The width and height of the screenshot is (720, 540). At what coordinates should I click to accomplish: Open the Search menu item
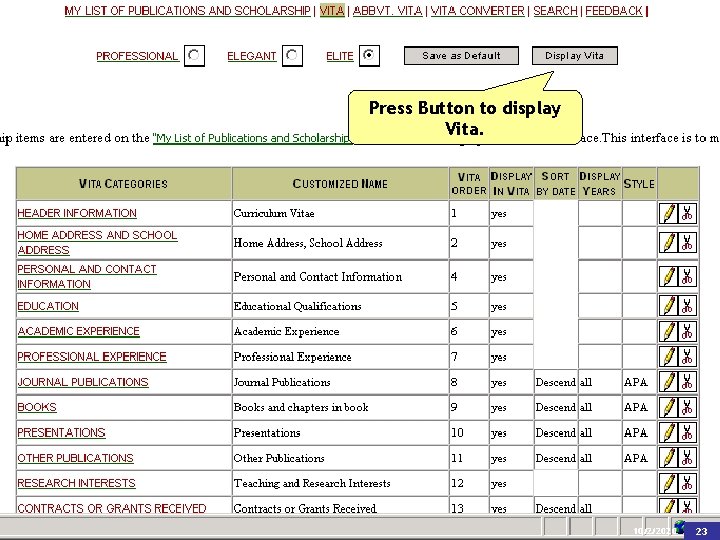[555, 11]
